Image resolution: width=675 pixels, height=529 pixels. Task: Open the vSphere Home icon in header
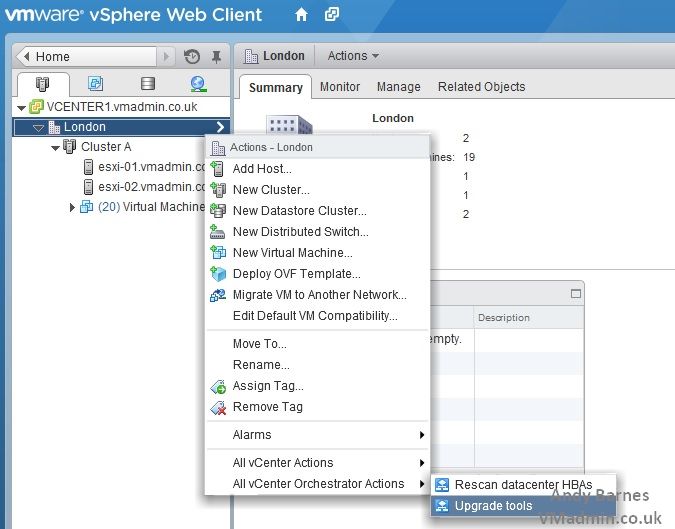(x=301, y=15)
